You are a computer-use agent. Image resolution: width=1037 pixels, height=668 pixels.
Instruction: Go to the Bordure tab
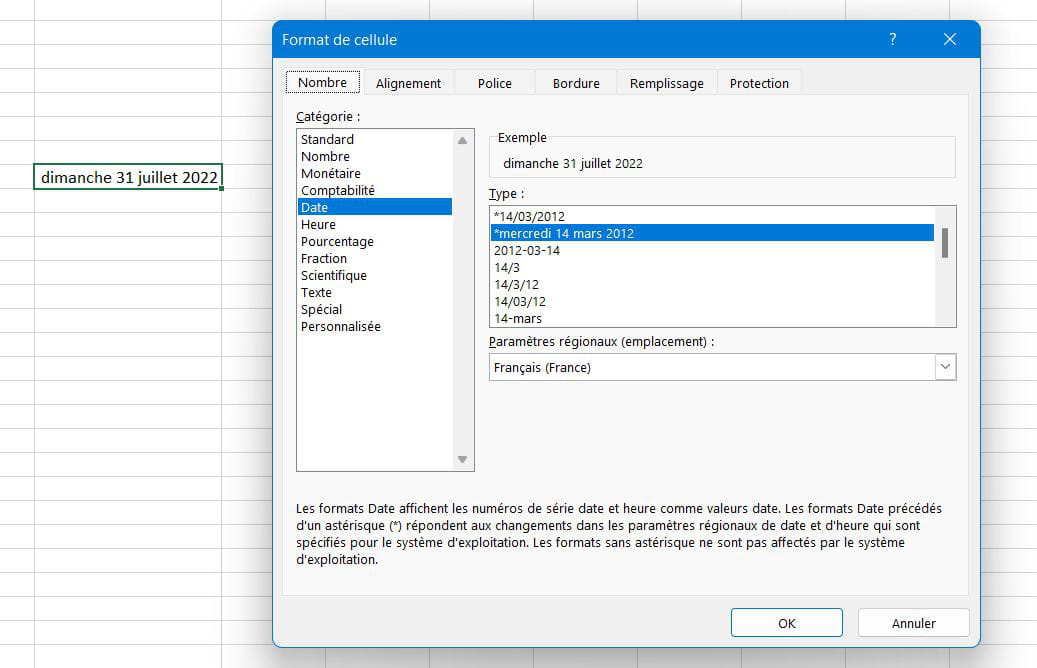pos(576,84)
